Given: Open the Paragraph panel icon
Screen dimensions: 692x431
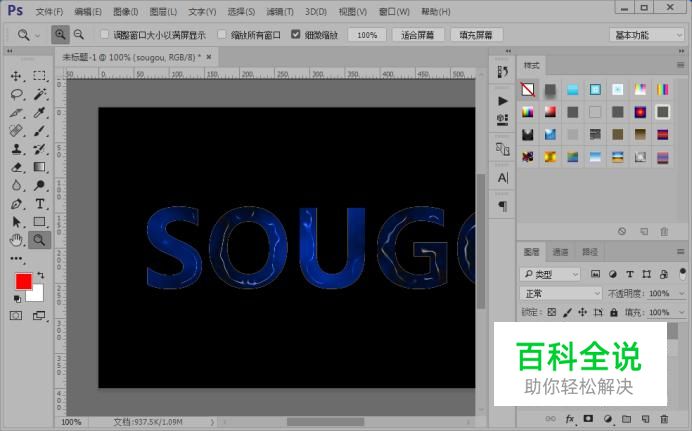Looking at the screenshot, I should (502, 206).
